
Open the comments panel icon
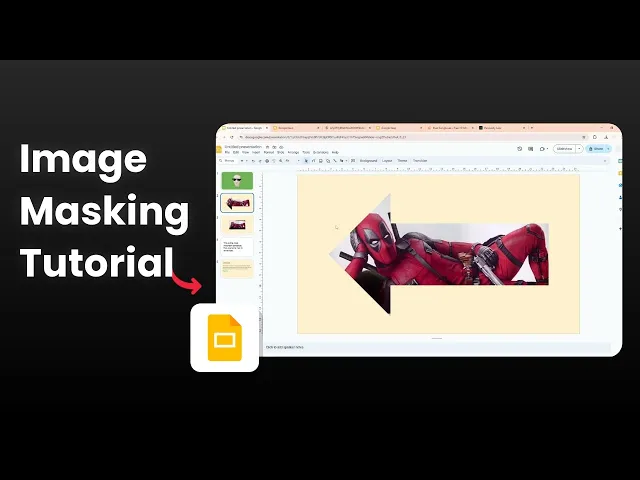coord(530,149)
